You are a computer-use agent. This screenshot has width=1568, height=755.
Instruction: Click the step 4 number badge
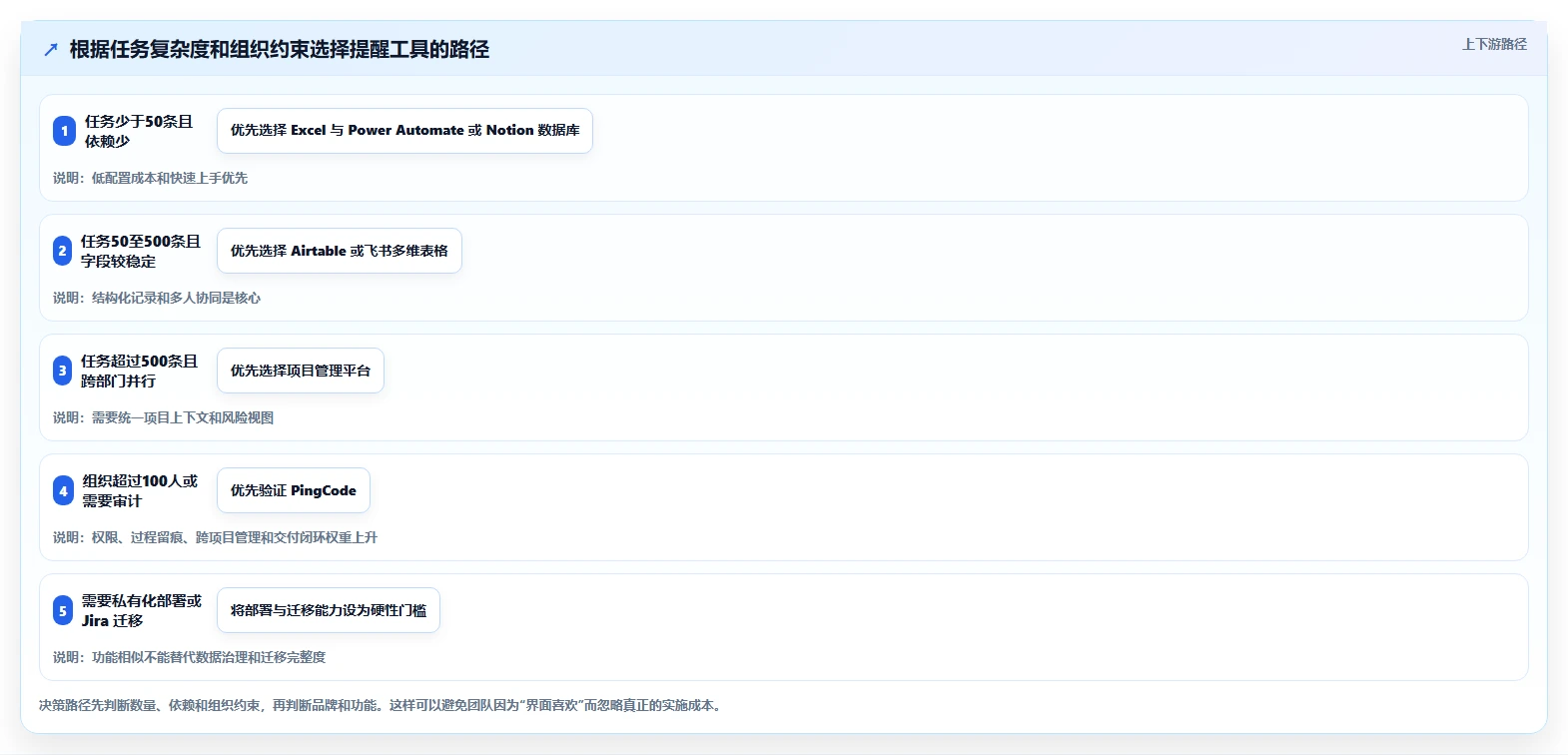pyautogui.click(x=63, y=490)
